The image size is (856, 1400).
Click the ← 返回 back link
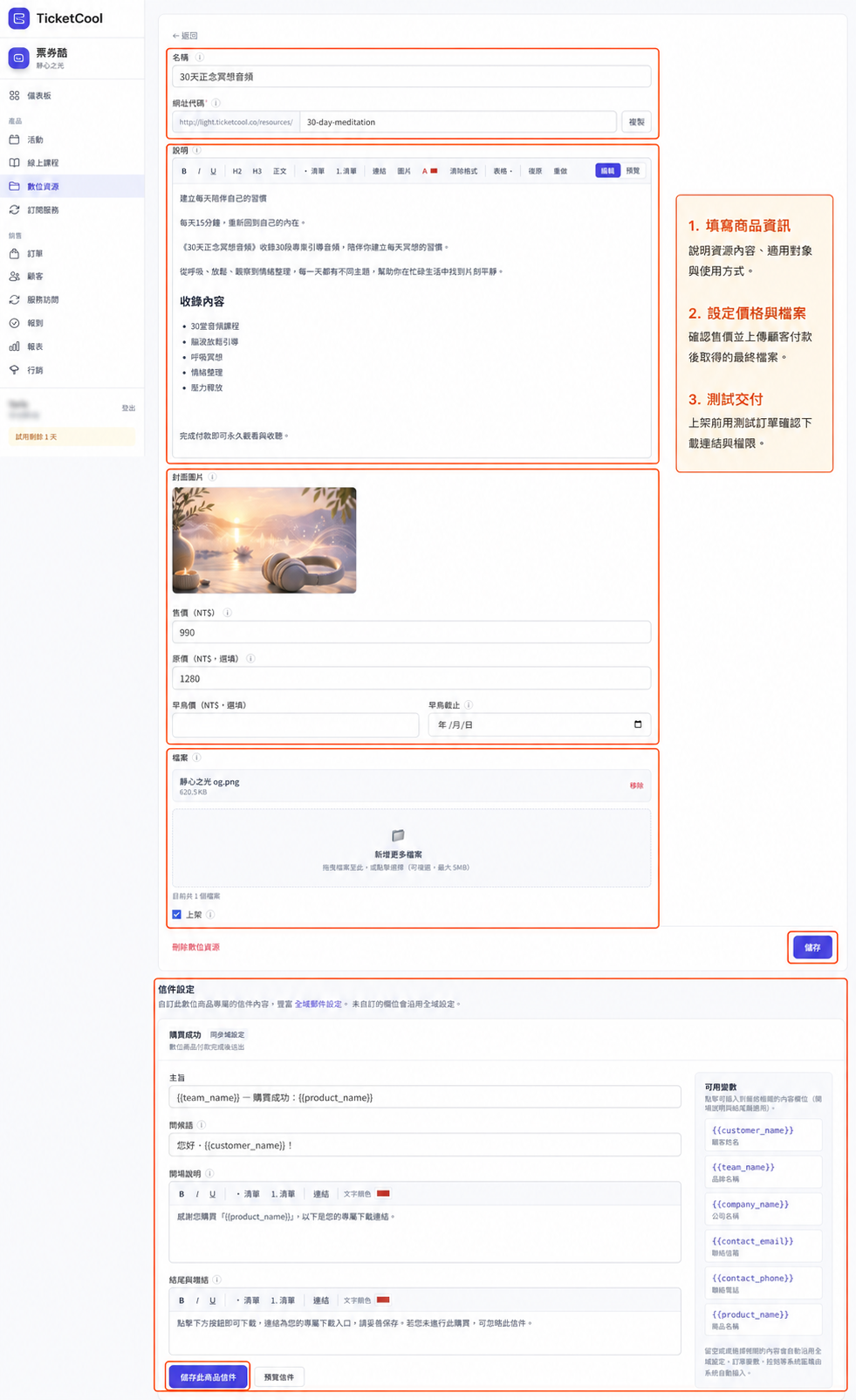[185, 36]
